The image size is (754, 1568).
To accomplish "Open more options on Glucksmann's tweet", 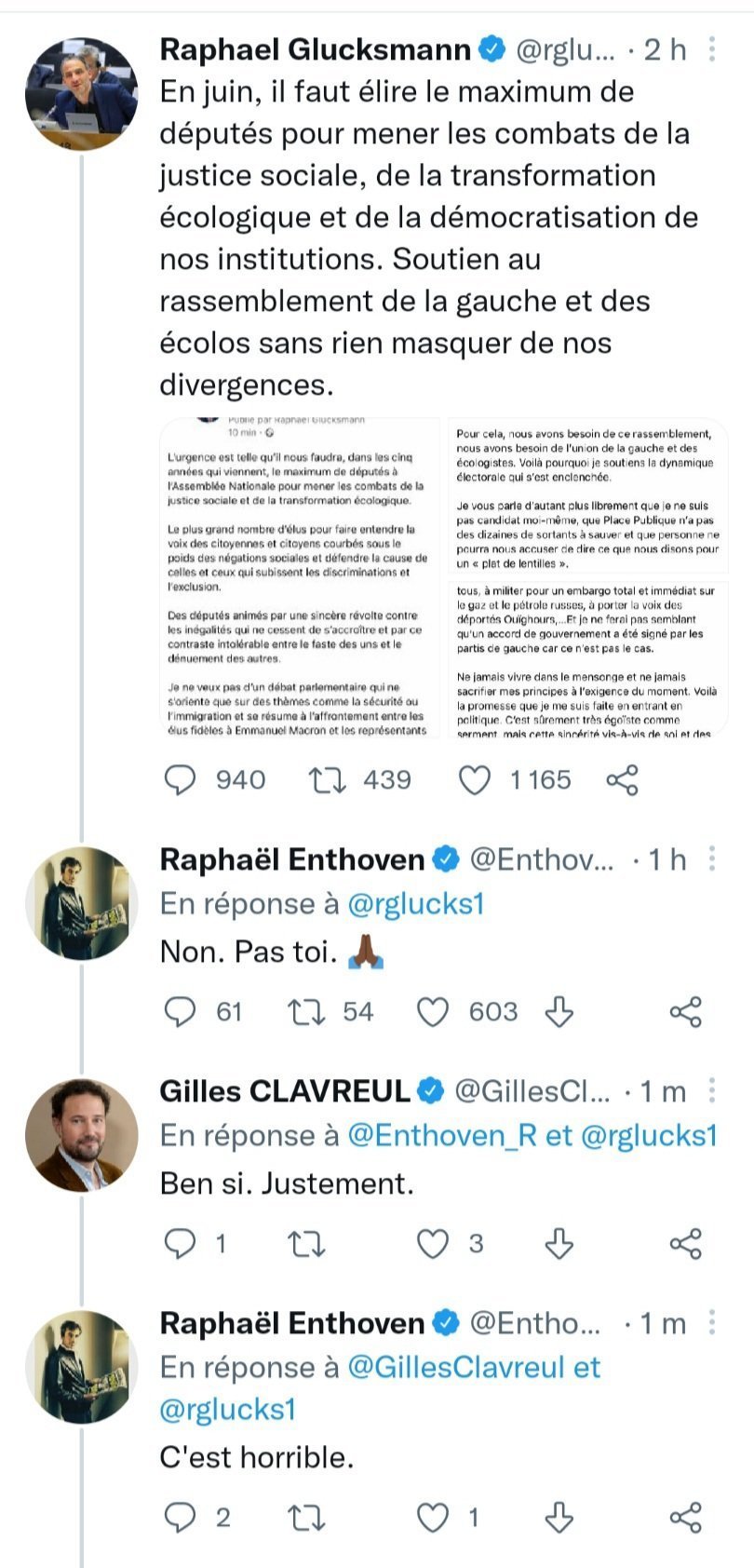I will point(712,49).
